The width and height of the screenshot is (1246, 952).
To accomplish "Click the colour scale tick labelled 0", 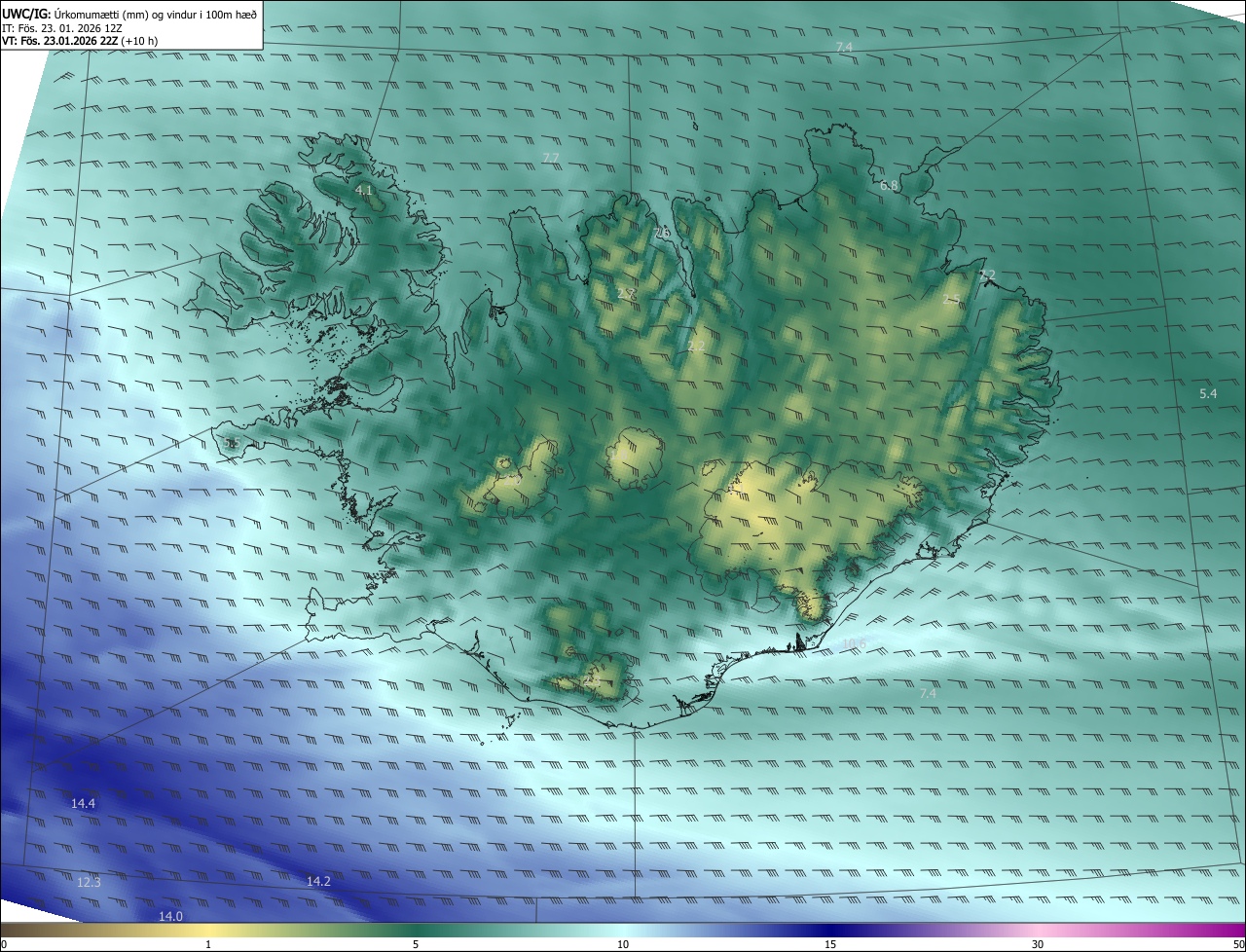I will click(4, 944).
